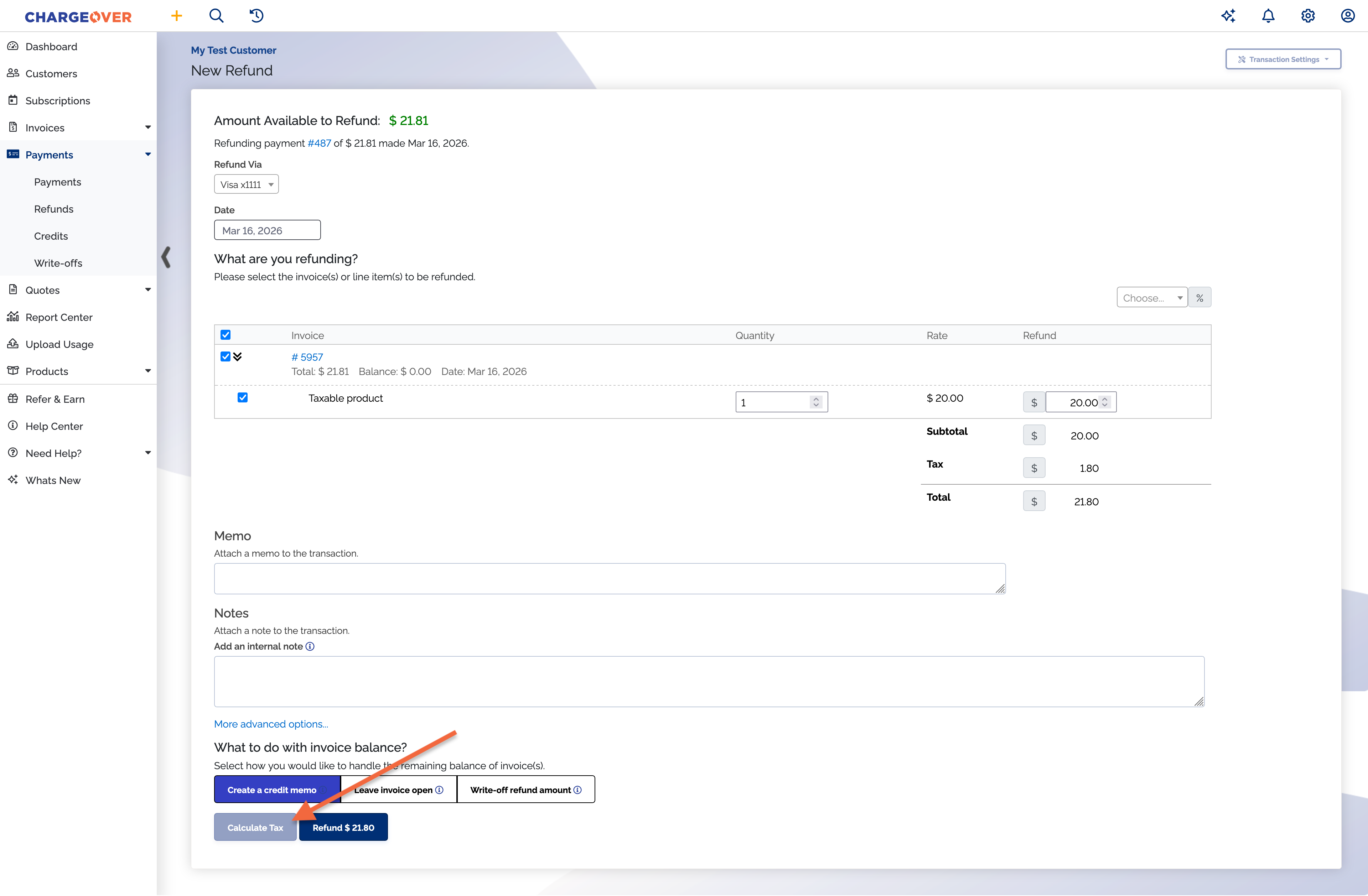This screenshot has width=1368, height=896.
Task: Click the Memo text area
Action: click(x=609, y=578)
